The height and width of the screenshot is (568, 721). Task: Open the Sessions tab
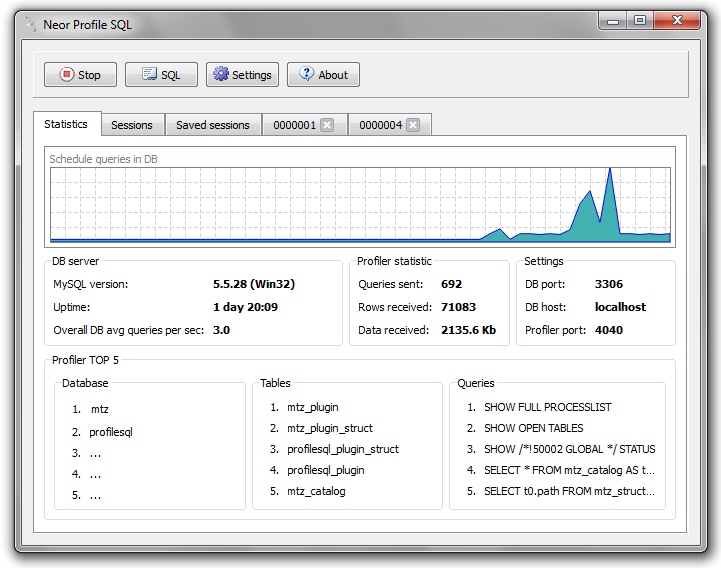click(132, 125)
